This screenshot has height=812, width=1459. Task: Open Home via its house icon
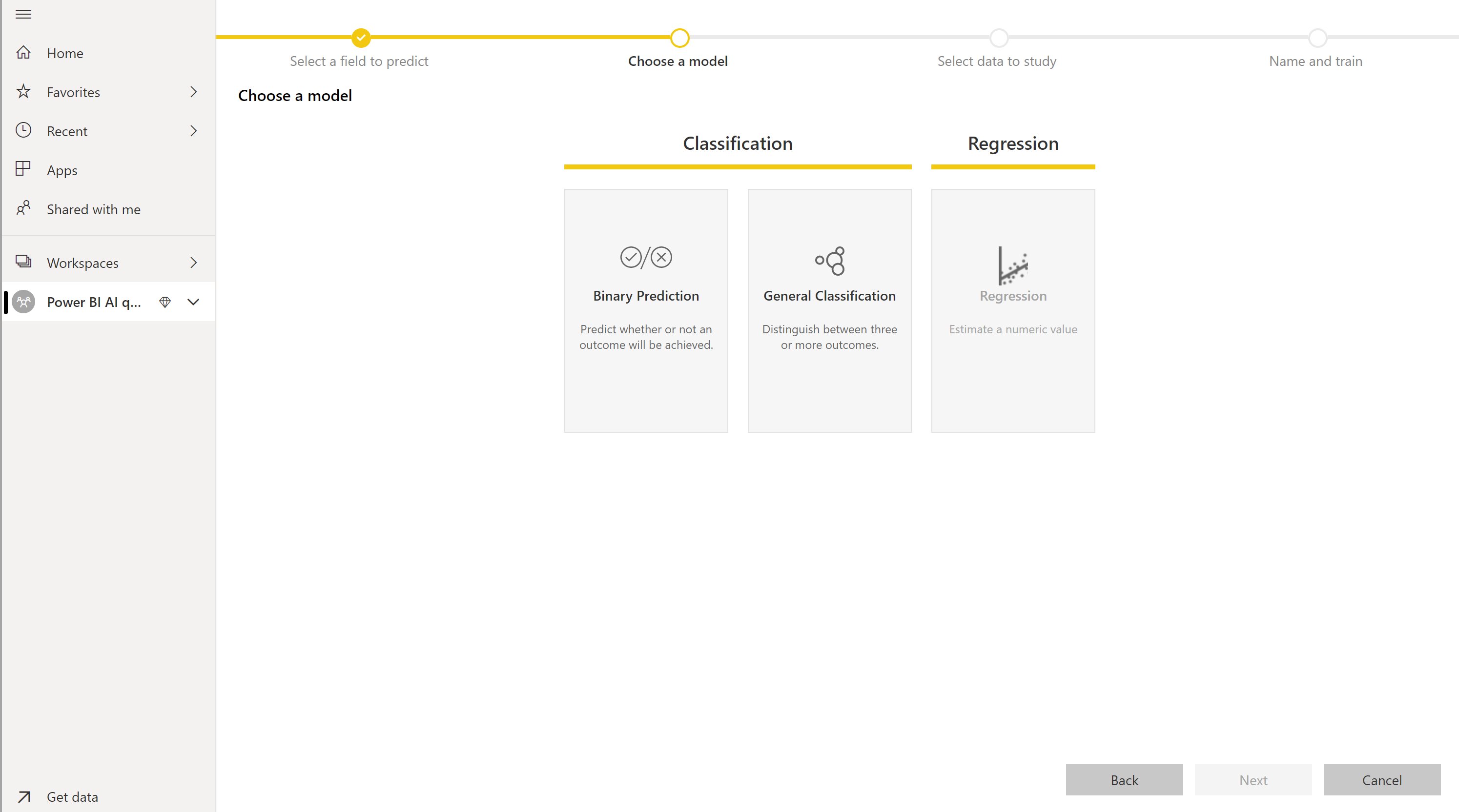pyautogui.click(x=23, y=53)
